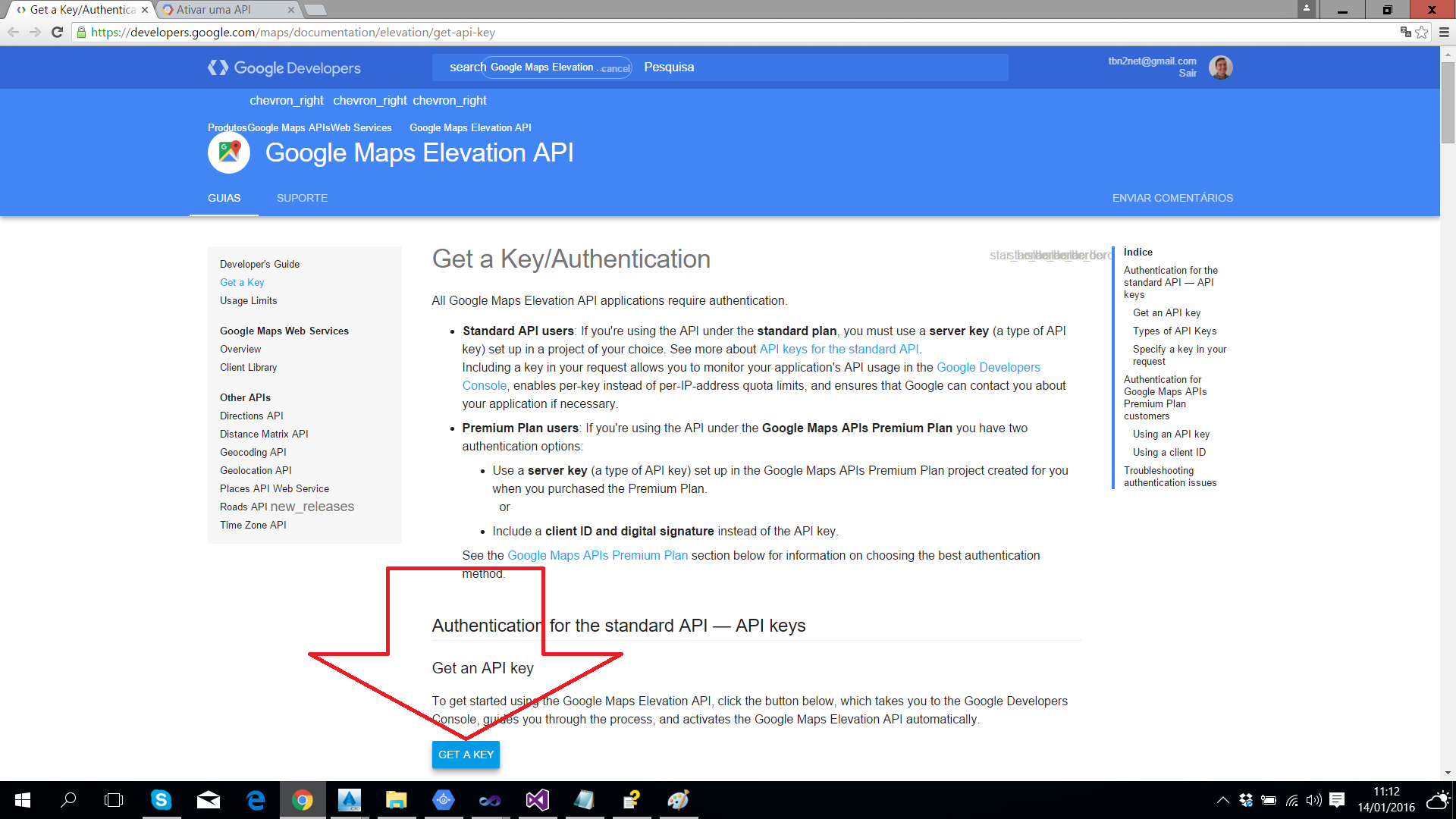Image resolution: width=1456 pixels, height=819 pixels.
Task: Click Sair to sign out
Action: tap(1188, 74)
